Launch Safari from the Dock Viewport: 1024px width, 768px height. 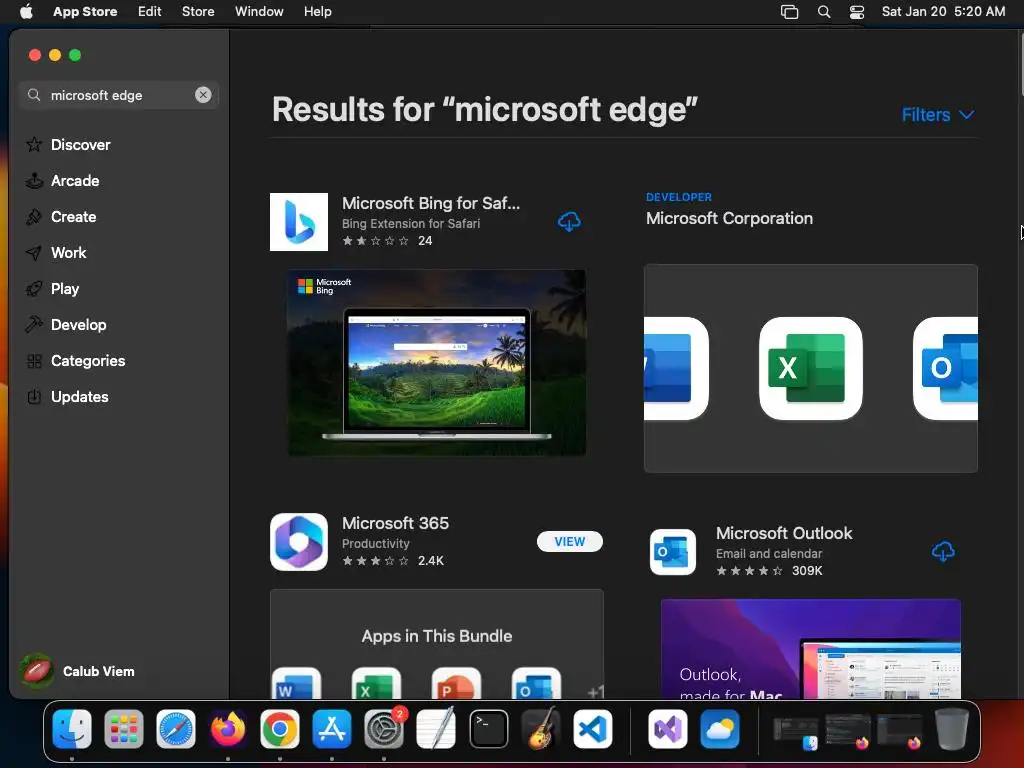tap(176, 729)
